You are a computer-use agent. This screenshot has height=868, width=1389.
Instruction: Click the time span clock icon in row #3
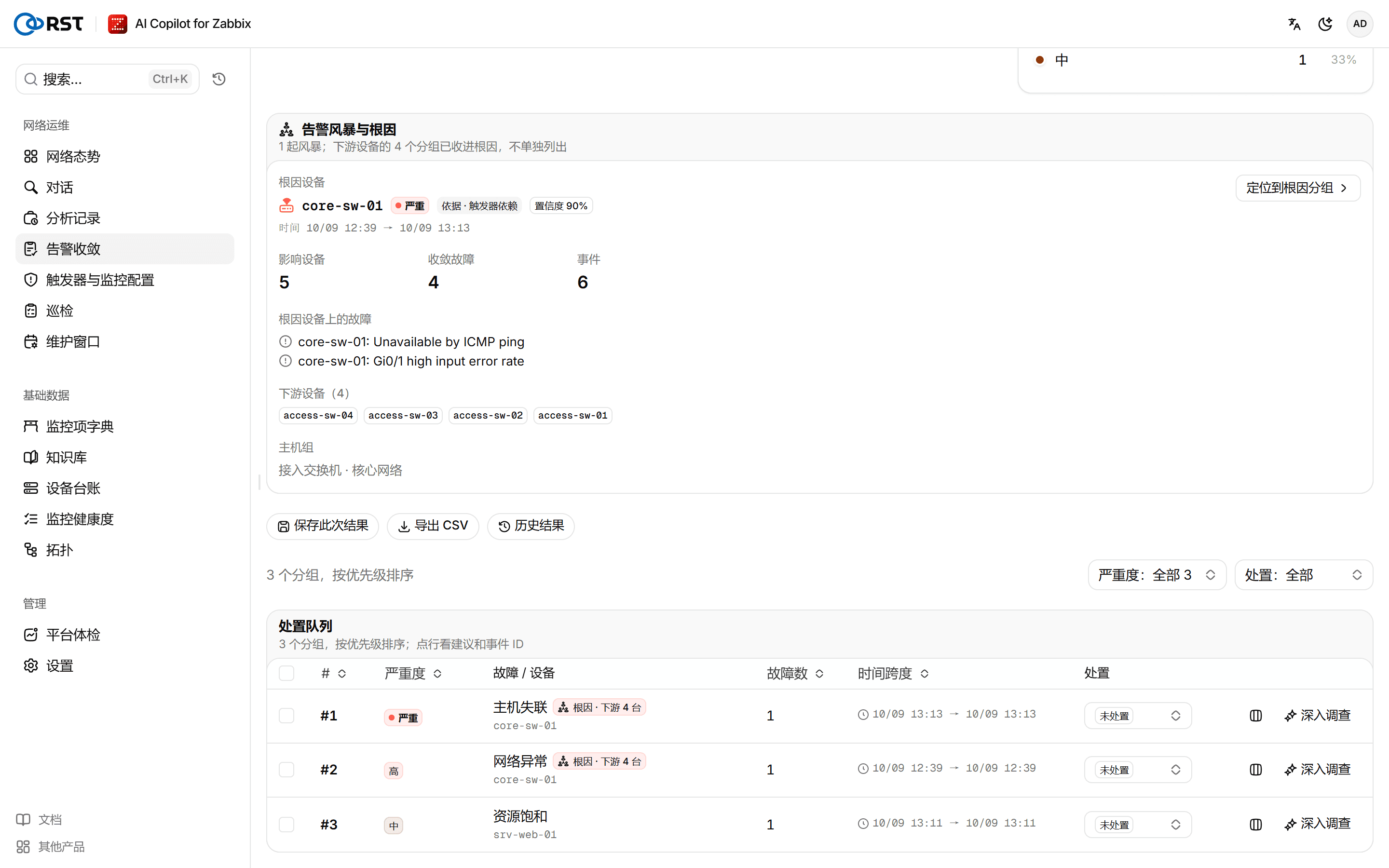click(863, 823)
